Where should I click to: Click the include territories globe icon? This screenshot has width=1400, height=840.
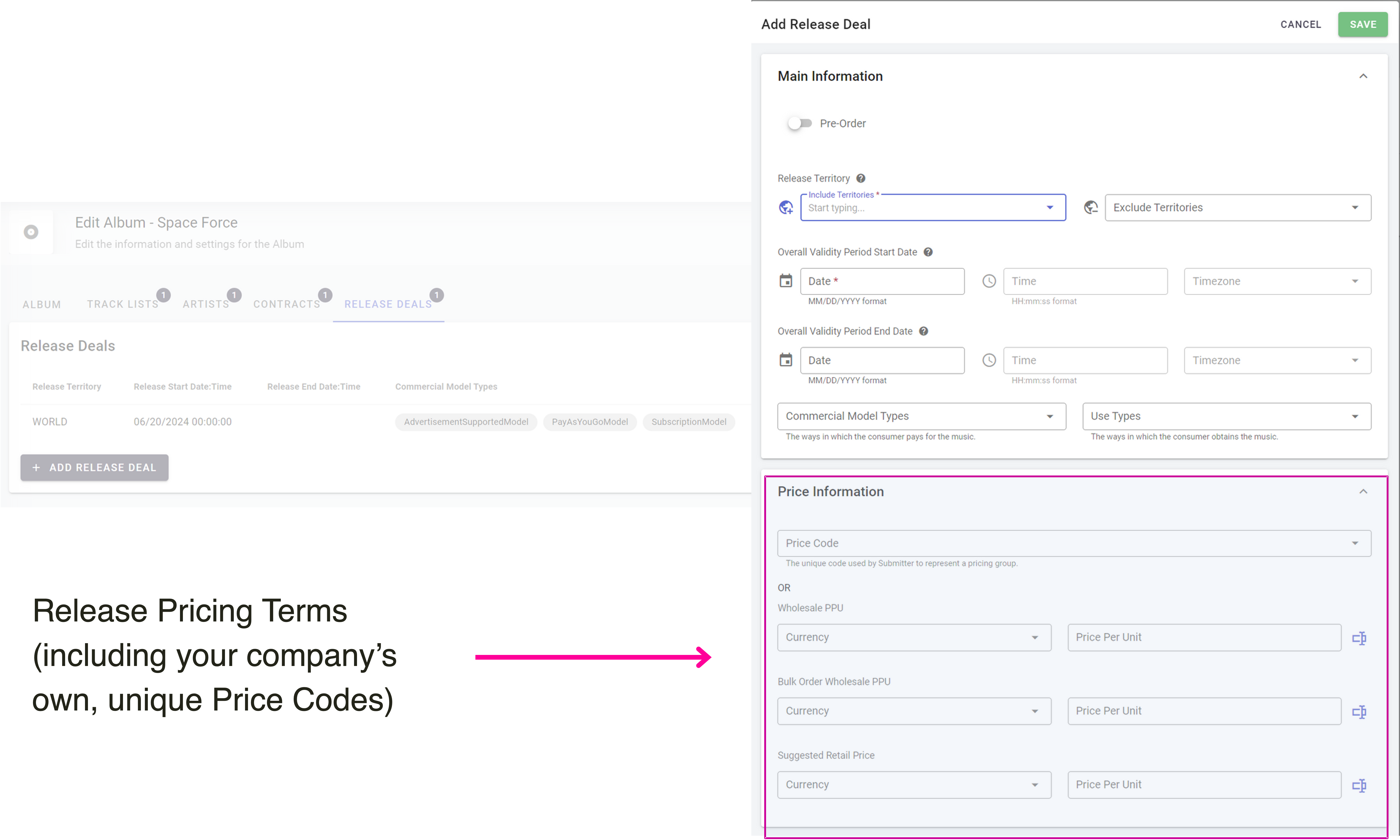(x=785, y=208)
